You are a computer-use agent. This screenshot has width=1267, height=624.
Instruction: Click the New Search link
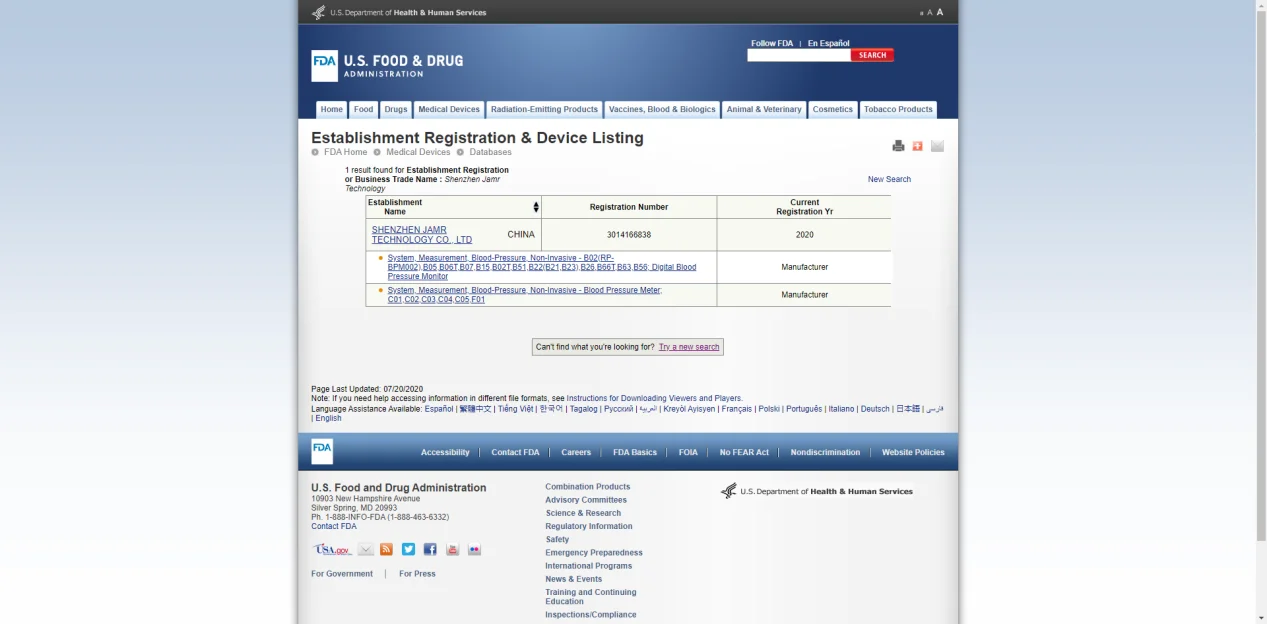[x=889, y=179]
